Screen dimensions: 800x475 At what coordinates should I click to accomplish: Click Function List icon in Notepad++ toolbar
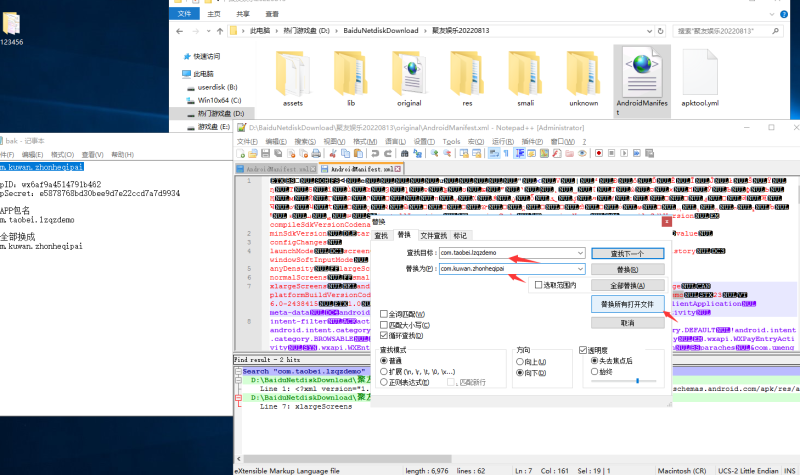pos(557,153)
